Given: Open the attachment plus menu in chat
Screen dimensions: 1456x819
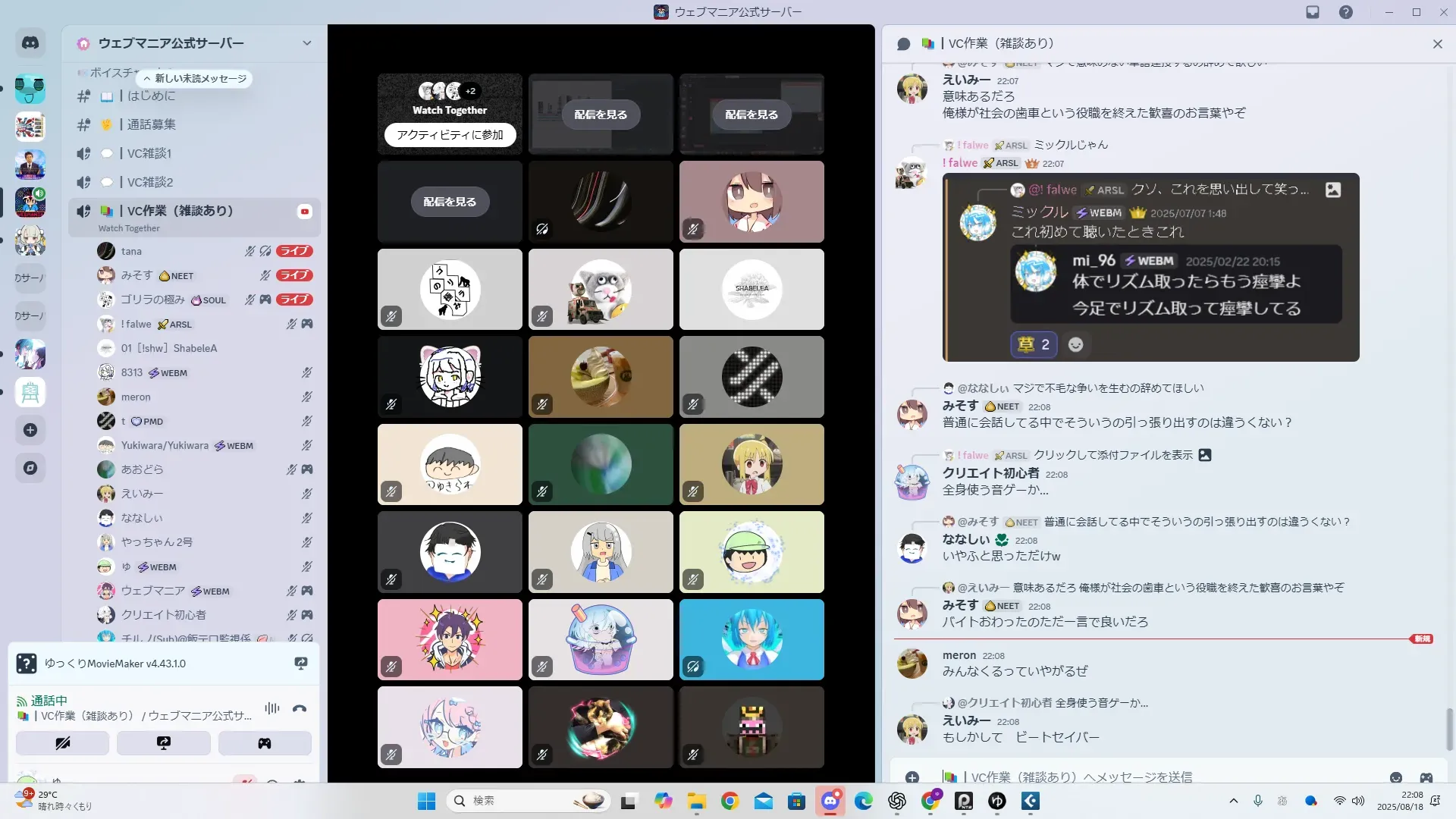Looking at the screenshot, I should (912, 777).
